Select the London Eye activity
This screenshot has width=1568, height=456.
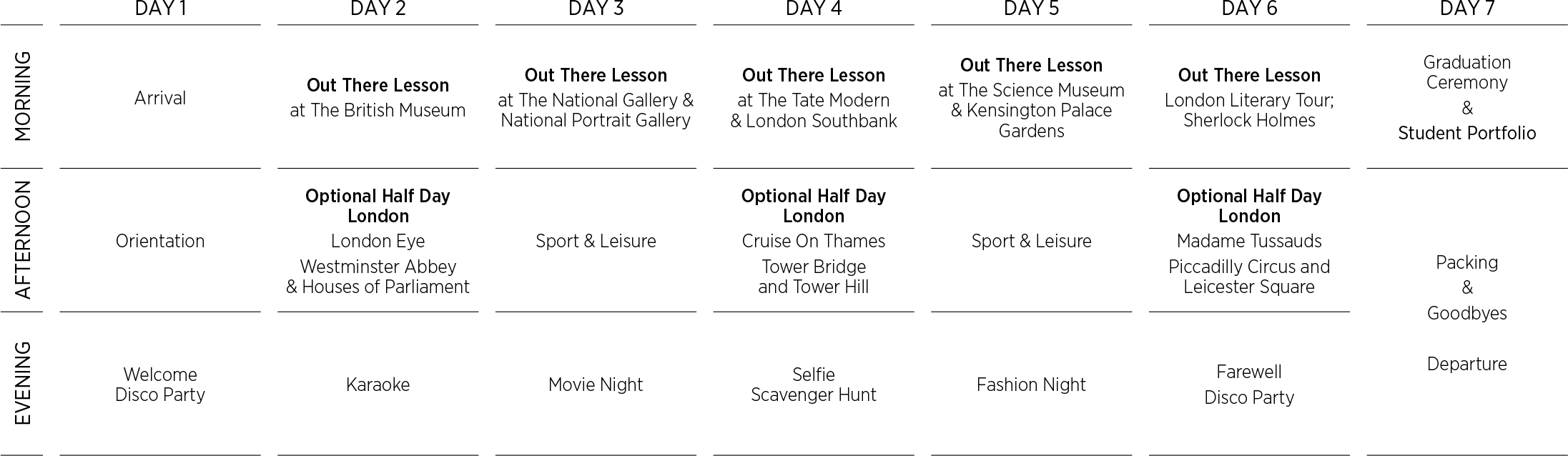pyautogui.click(x=378, y=241)
